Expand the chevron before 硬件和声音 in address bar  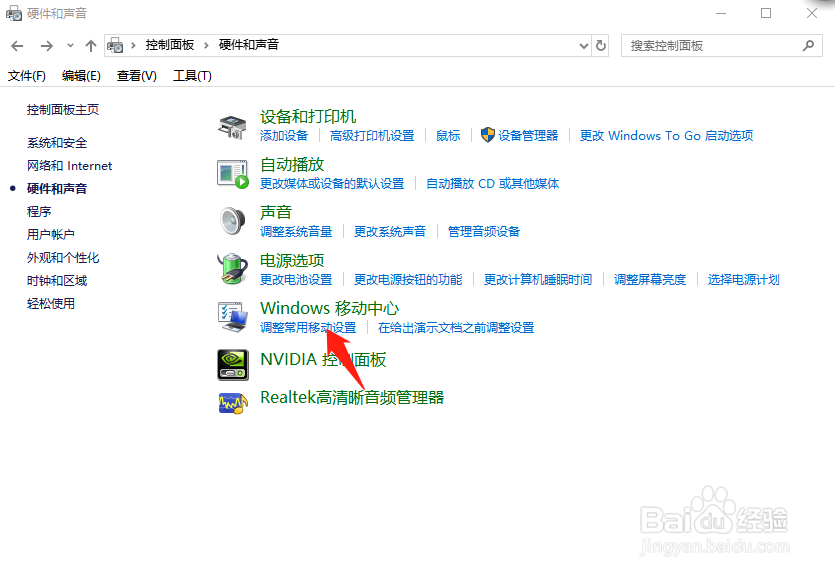(206, 45)
